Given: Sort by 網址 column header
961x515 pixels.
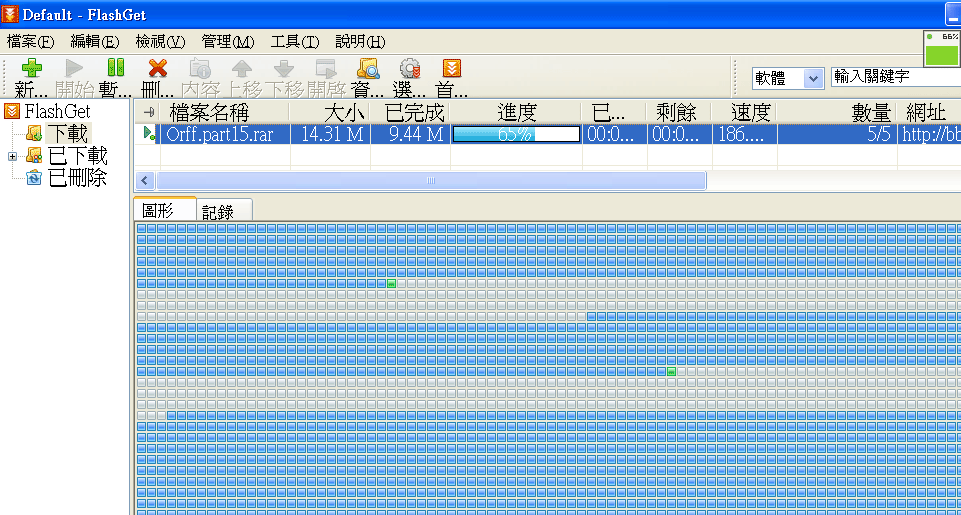Looking at the screenshot, I should (929, 113).
